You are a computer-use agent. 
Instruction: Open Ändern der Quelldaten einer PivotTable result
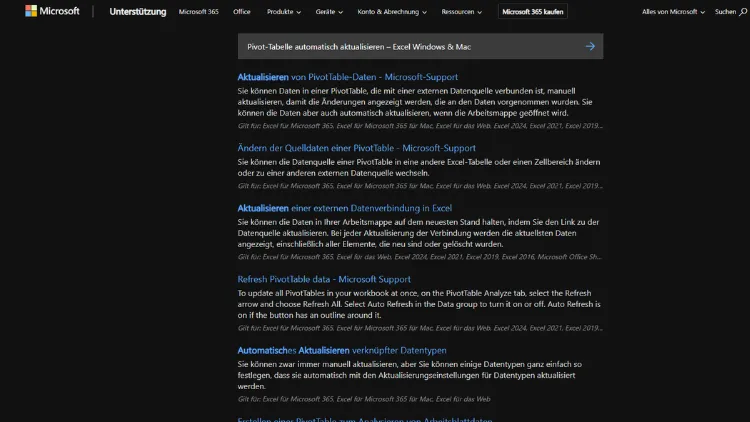pyautogui.click(x=356, y=148)
